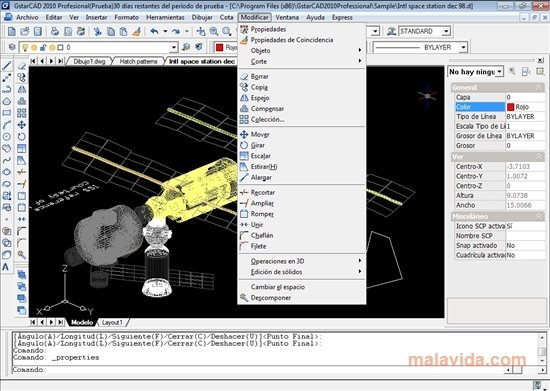Viewport: 550px width, 391px height.
Task: Open the Express menu
Action: coord(342,17)
